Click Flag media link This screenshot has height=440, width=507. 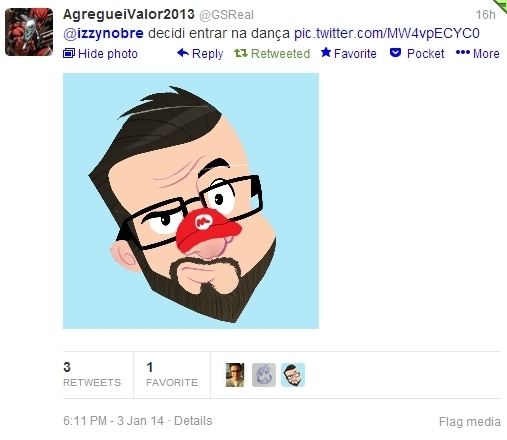470,422
